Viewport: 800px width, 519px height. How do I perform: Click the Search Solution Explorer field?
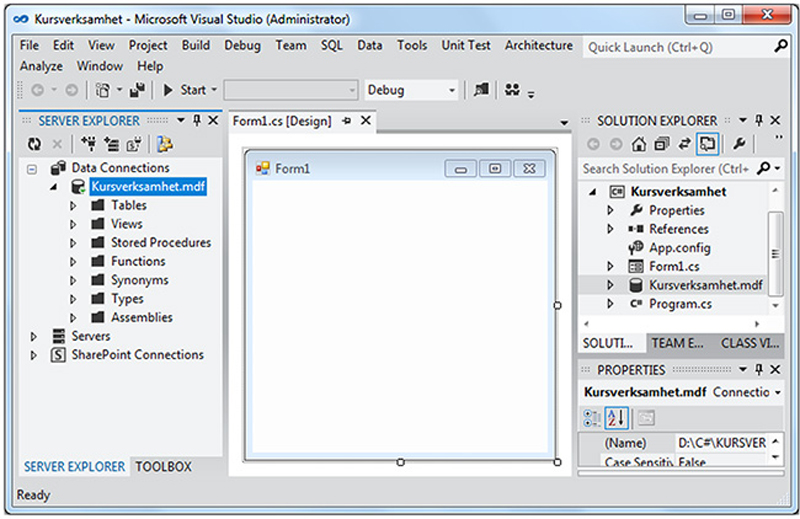666,169
